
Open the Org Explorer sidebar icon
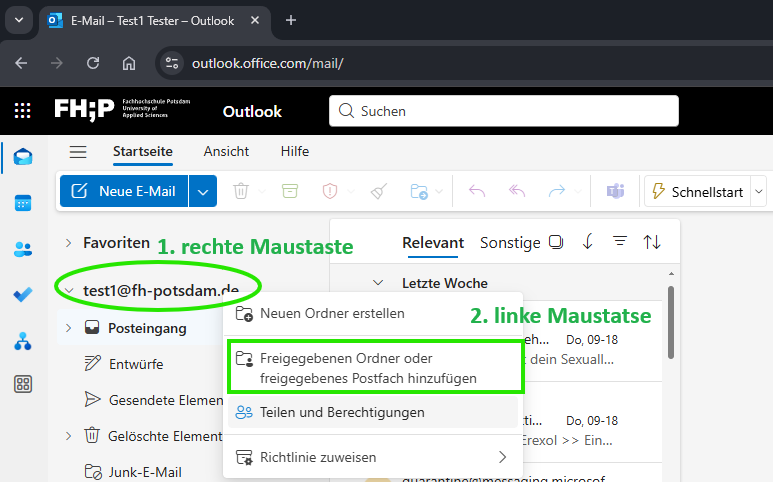(23, 340)
